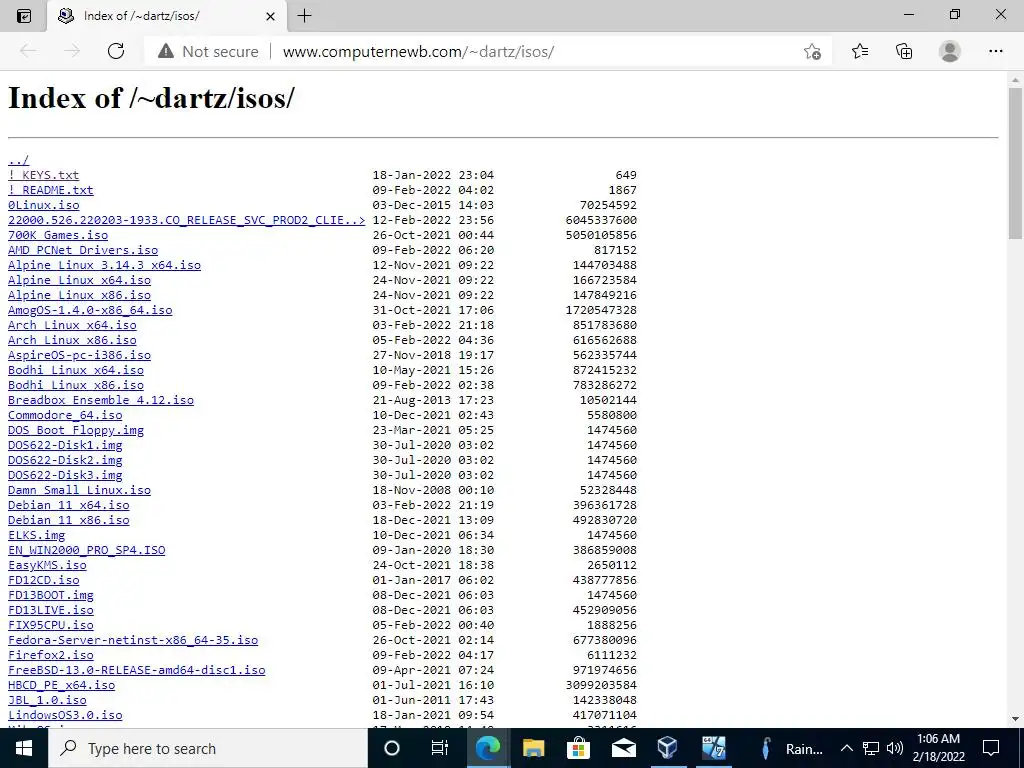Click the Microsoft Edge taskbar icon
The image size is (1024, 768).
click(x=488, y=748)
